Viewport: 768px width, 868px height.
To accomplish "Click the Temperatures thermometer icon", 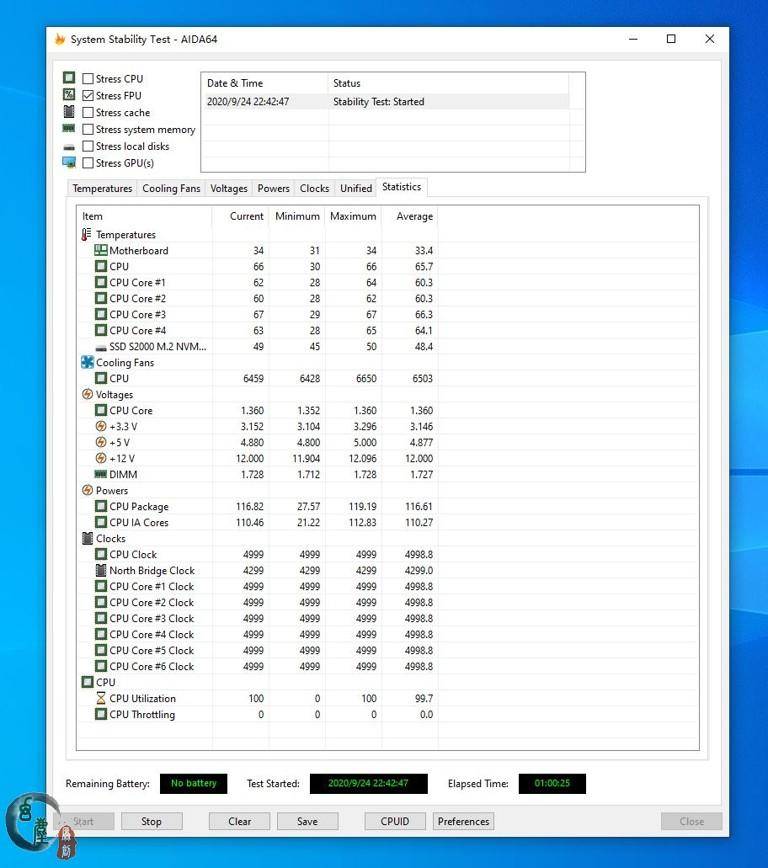I will (x=86, y=234).
